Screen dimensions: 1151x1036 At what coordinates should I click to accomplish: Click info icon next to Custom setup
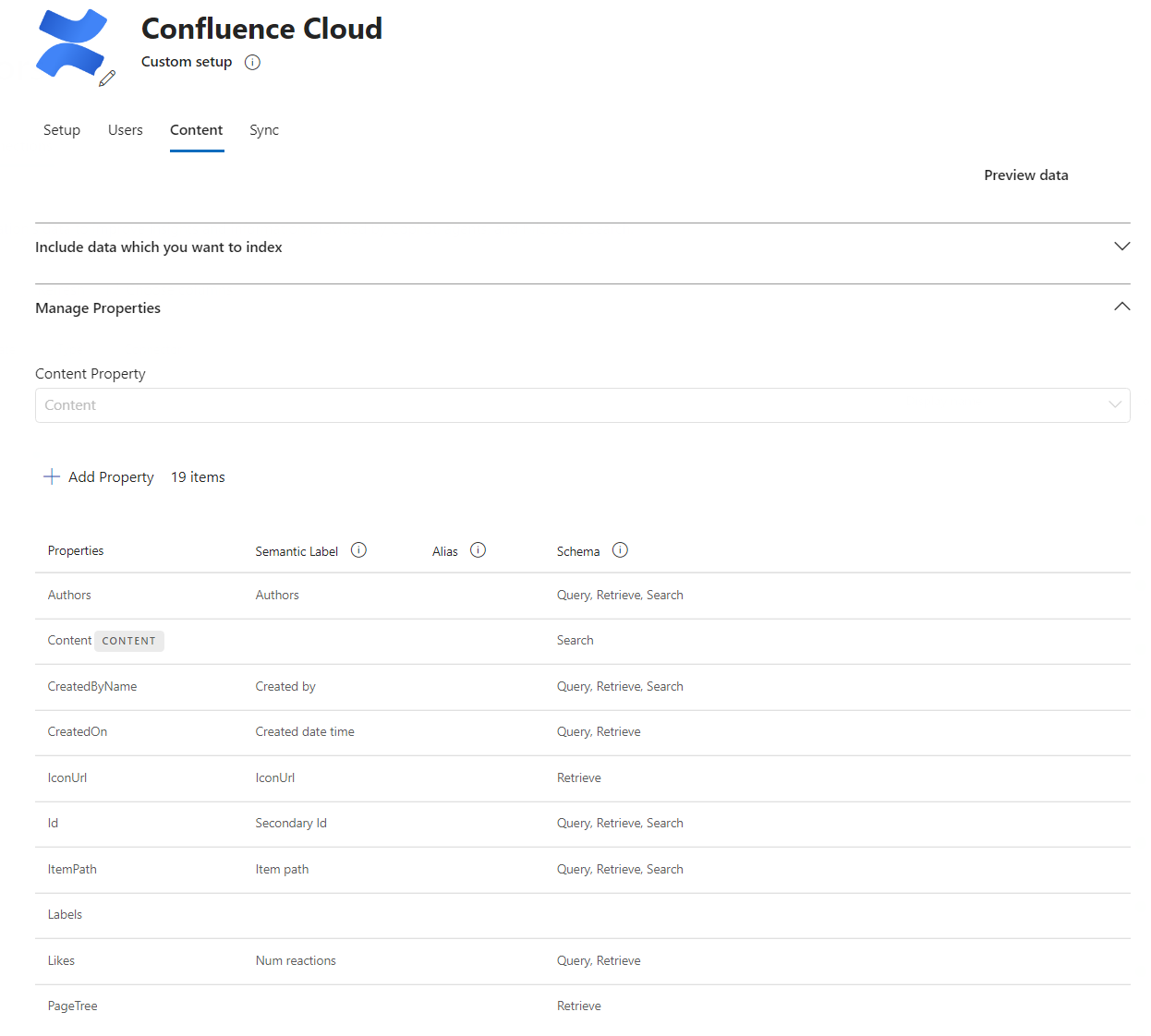pyautogui.click(x=252, y=63)
